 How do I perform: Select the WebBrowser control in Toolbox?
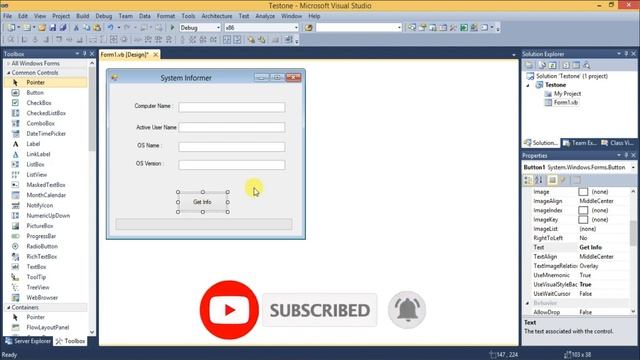[42, 298]
